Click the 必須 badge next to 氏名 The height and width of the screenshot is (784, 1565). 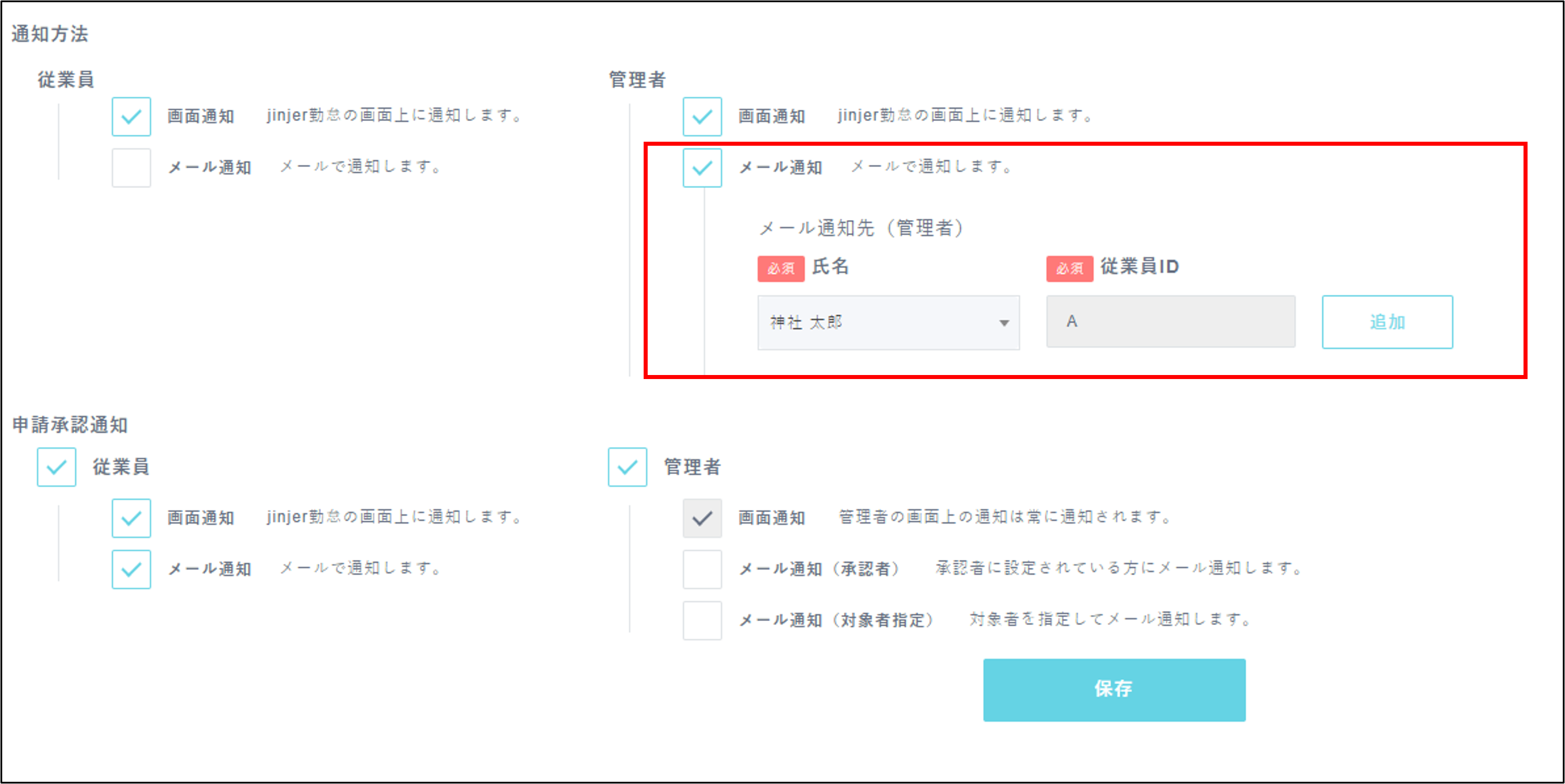coord(781,268)
